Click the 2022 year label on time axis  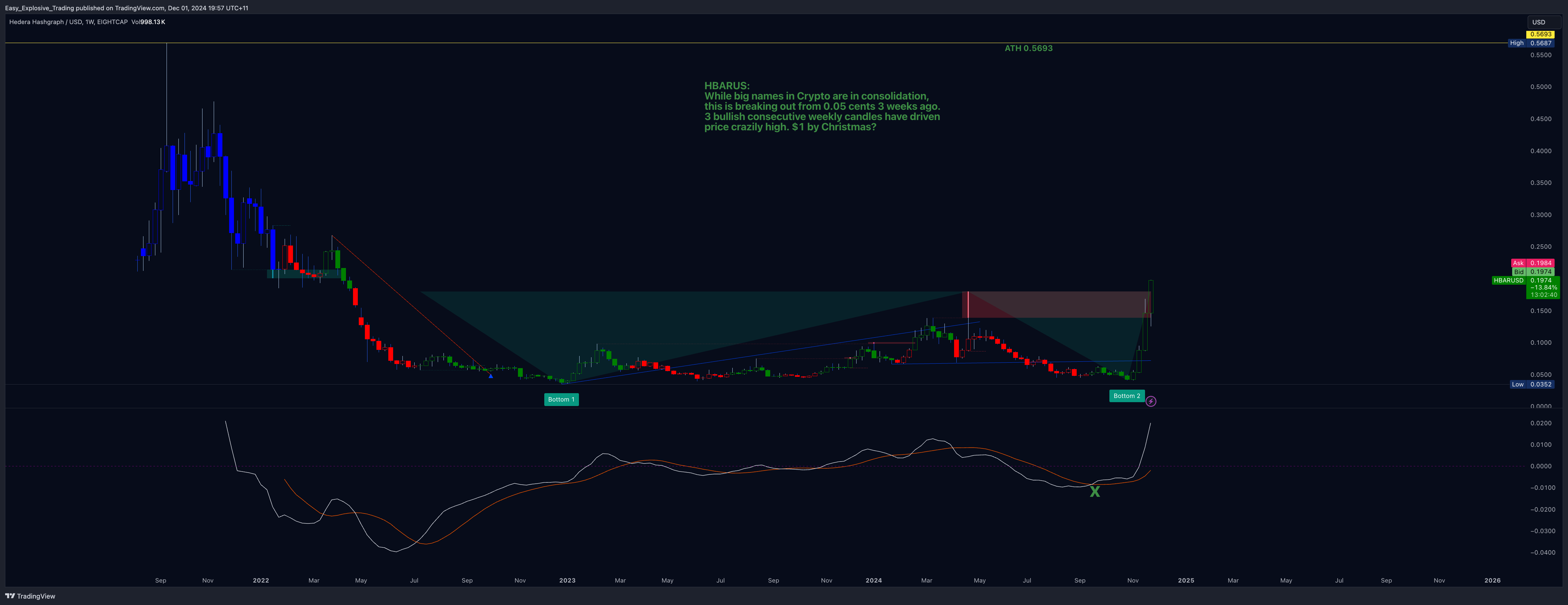(x=261, y=580)
